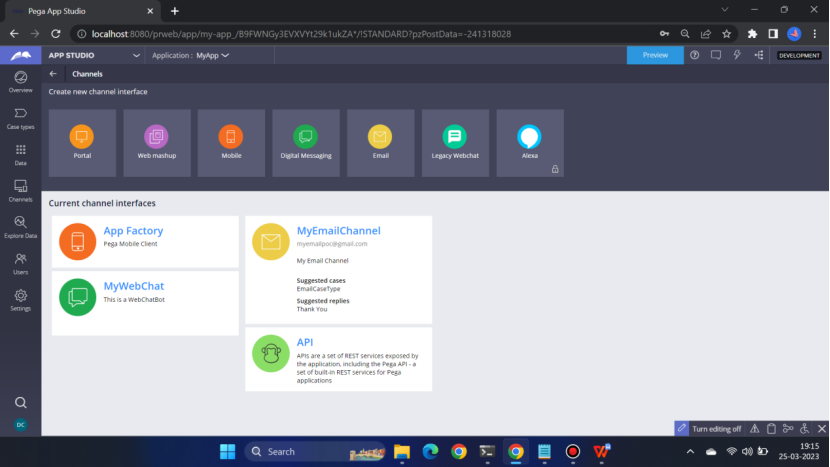The height and width of the screenshot is (467, 830).
Task: Select the Pega App Studio tab
Action: pos(82,11)
